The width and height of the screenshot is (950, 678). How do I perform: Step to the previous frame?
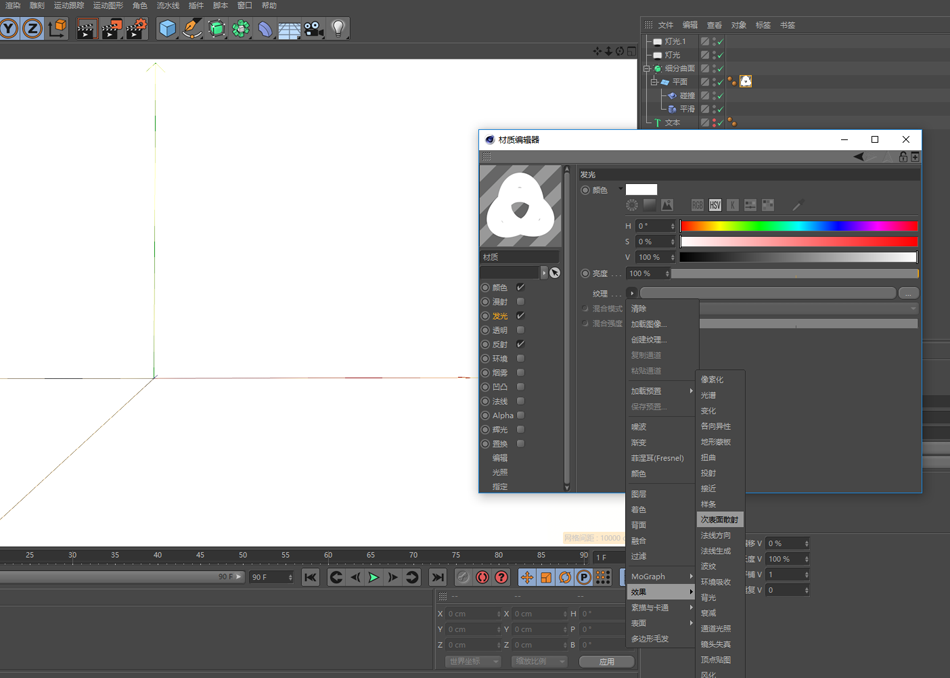(355, 577)
